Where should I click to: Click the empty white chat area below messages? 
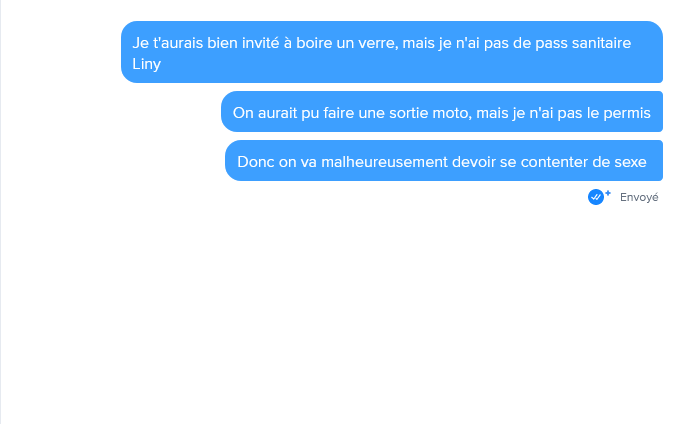coord(341,313)
